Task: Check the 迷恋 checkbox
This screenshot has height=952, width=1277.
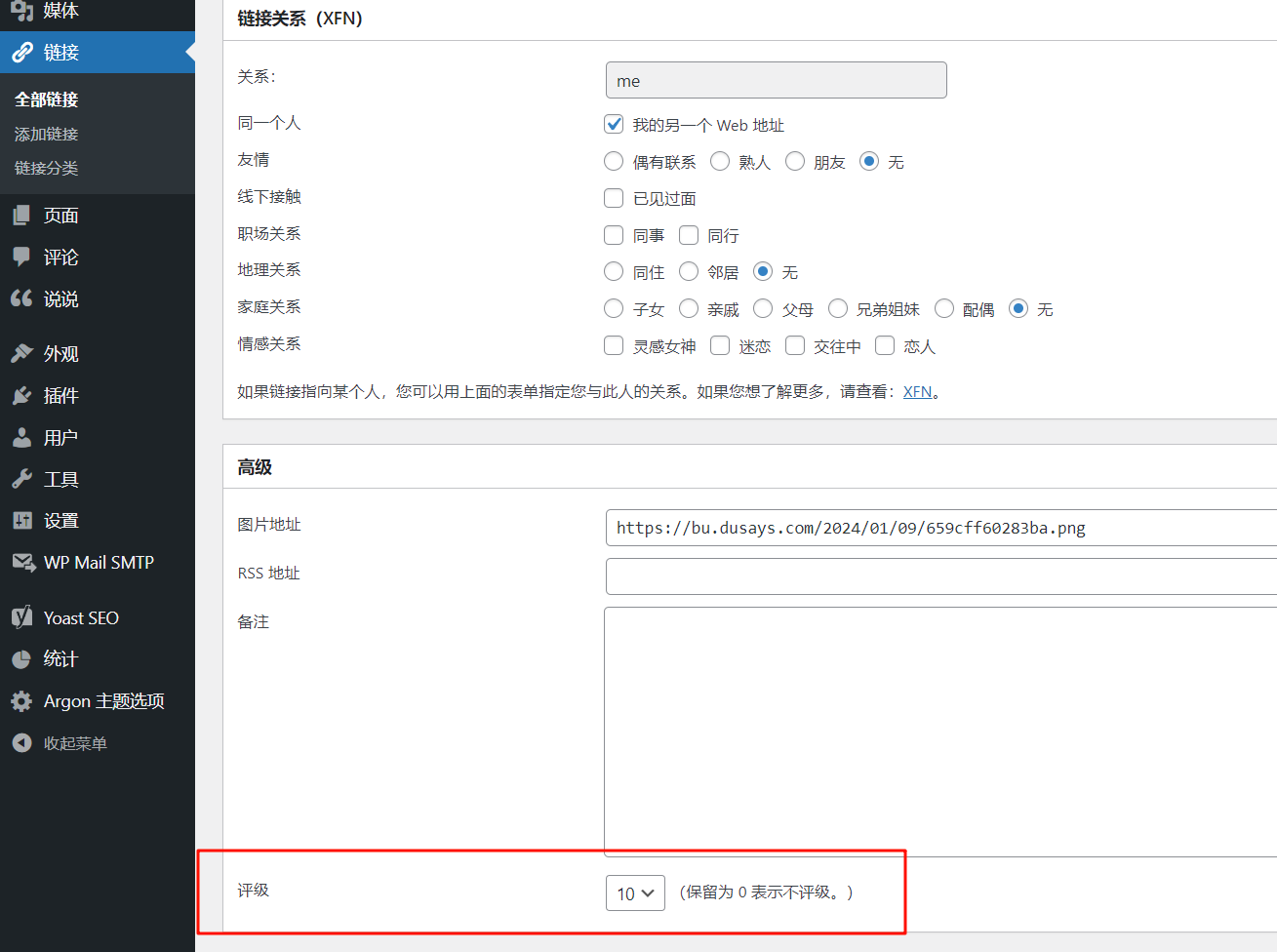Action: point(720,345)
